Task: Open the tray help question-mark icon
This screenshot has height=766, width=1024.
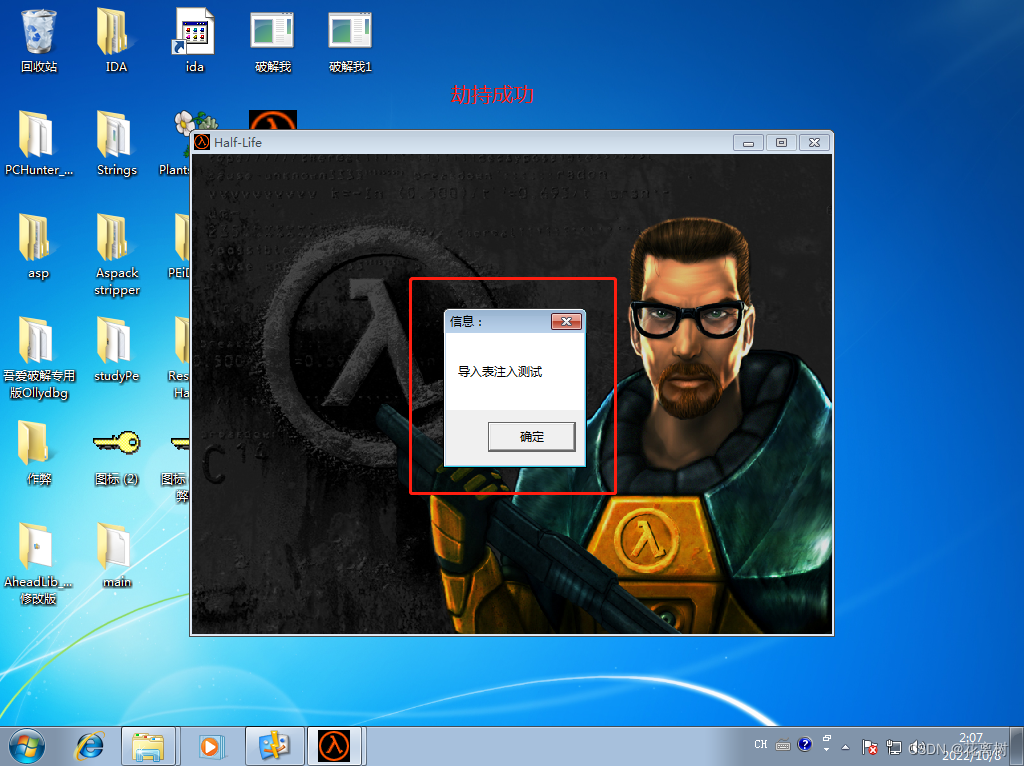Action: pyautogui.click(x=805, y=744)
